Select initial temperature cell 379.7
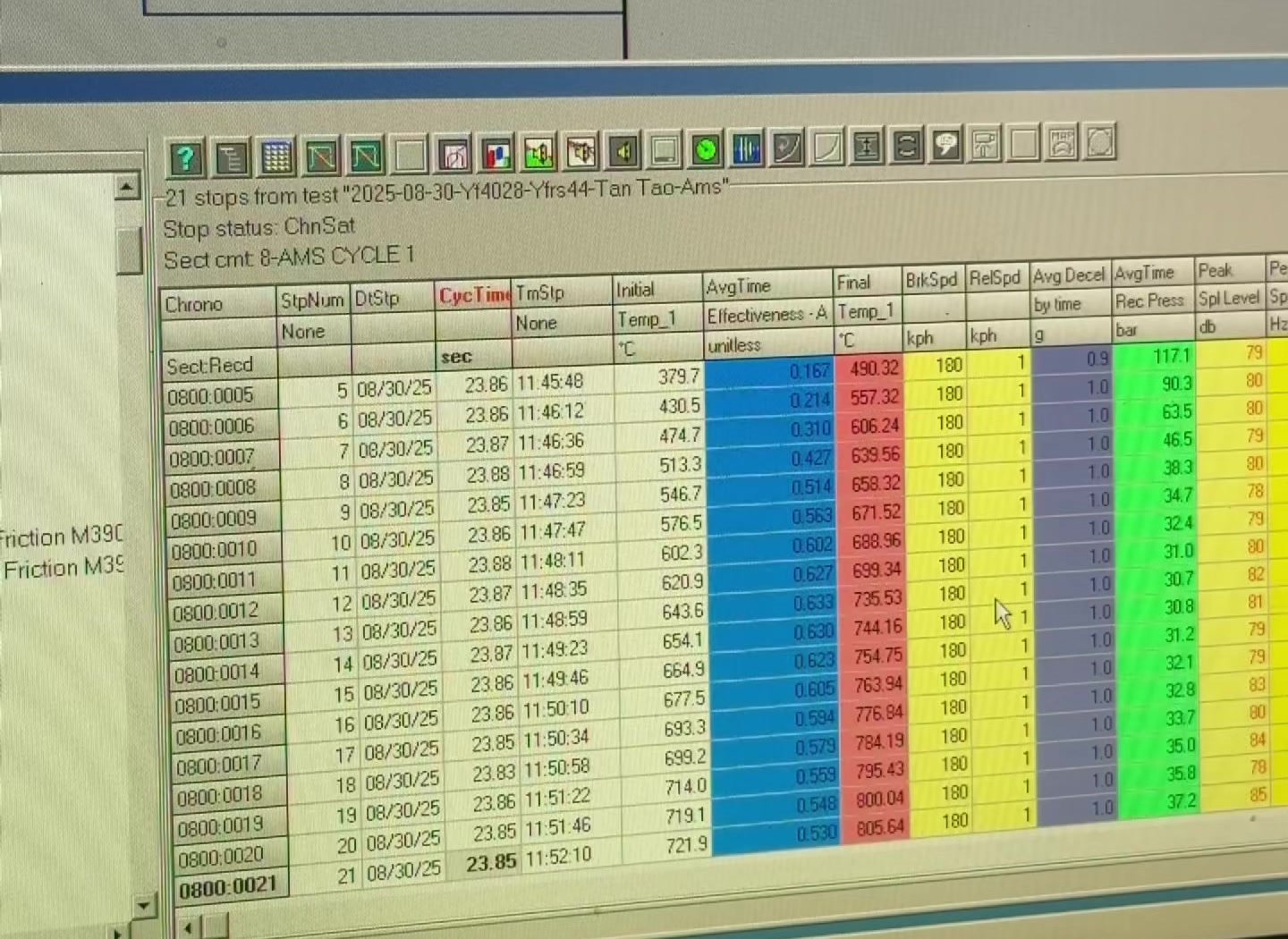Viewport: 1288px width, 939px height. pos(658,377)
